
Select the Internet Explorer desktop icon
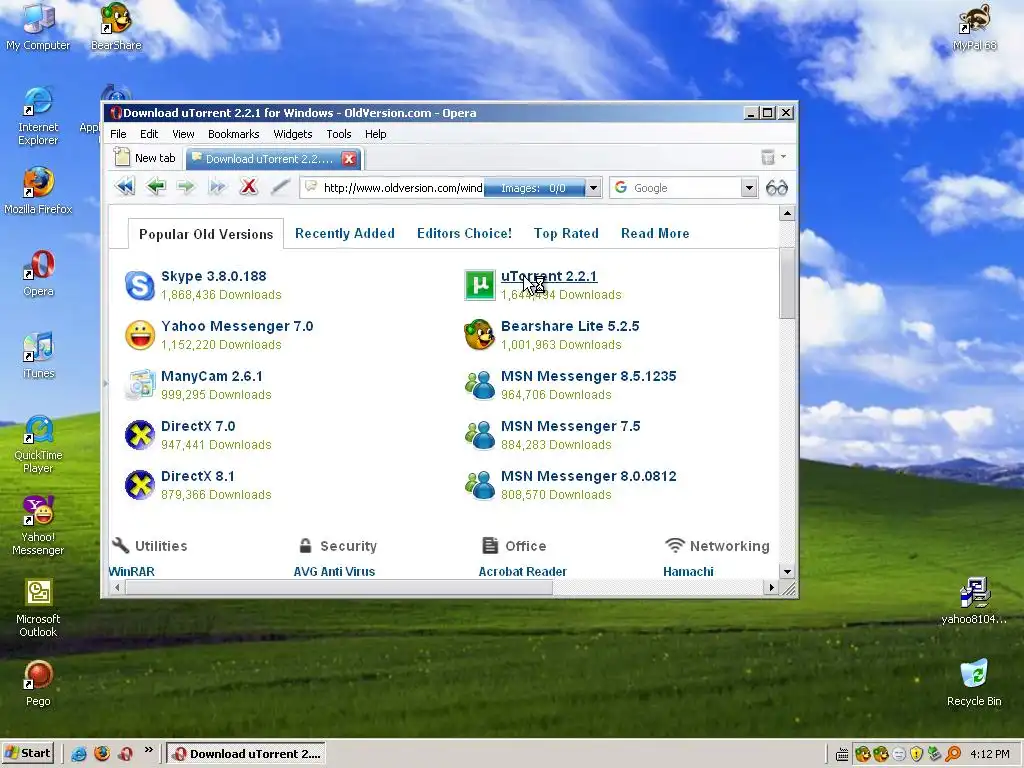(38, 116)
